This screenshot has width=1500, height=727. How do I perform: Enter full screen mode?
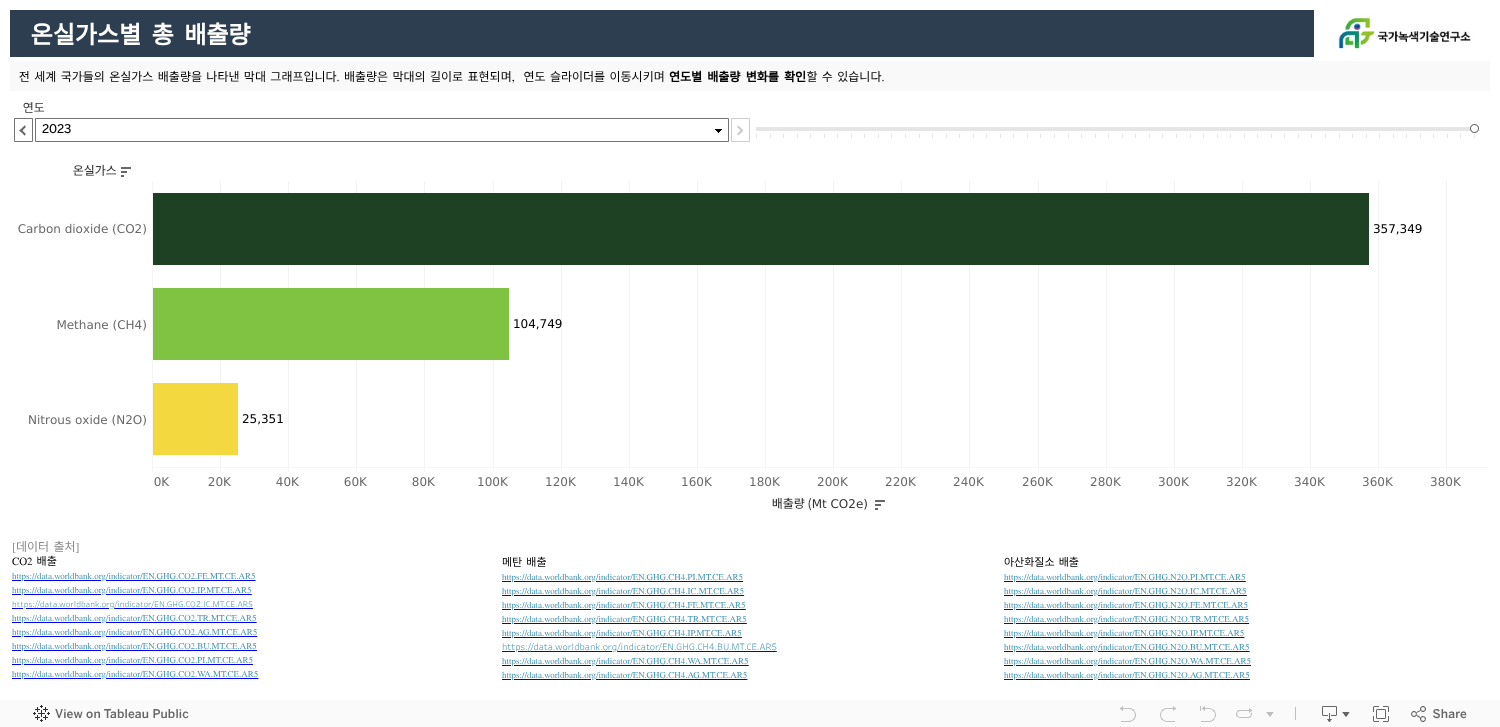[1381, 714]
